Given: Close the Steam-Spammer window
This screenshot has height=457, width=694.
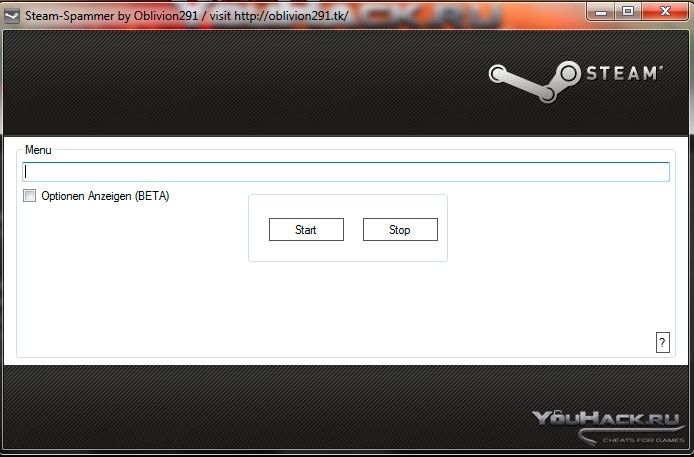Looking at the screenshot, I should point(665,12).
